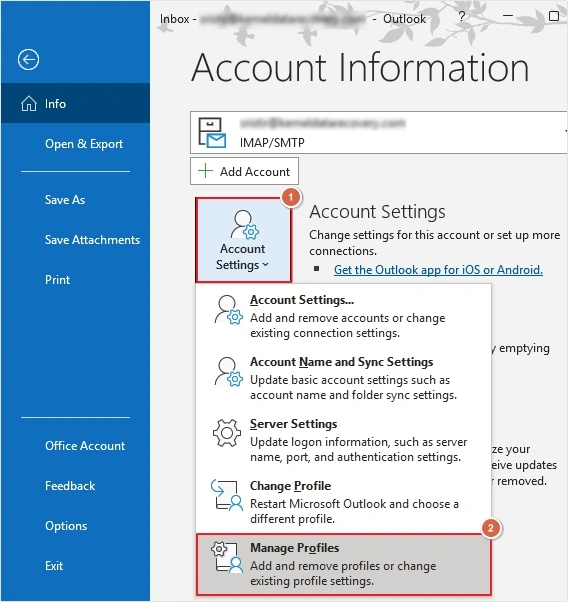Screen dimensions: 568x602
Task: Click the Account Information heading text
Action: pos(360,68)
